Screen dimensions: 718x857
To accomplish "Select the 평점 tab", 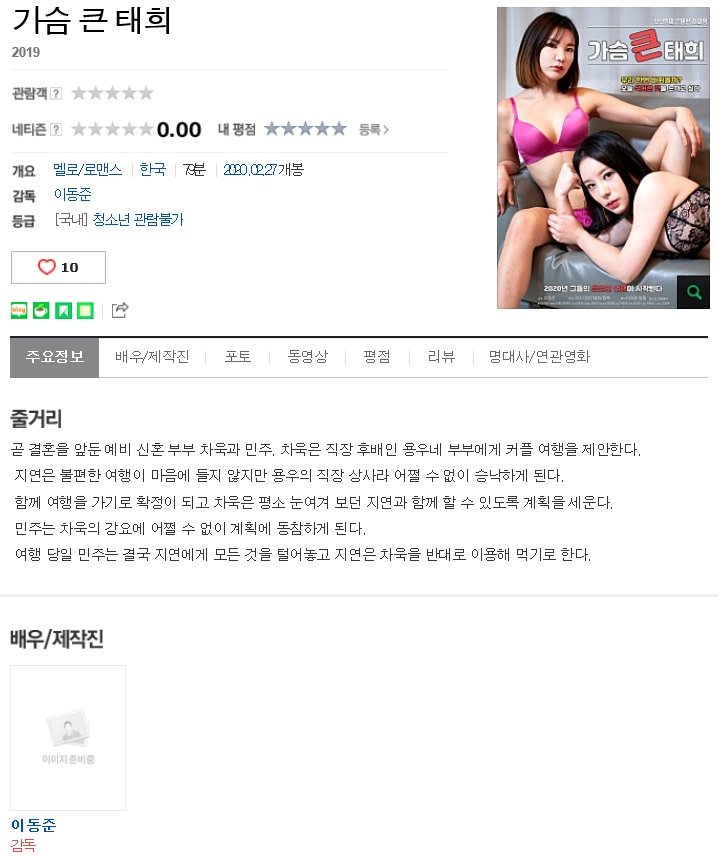I will (377, 357).
